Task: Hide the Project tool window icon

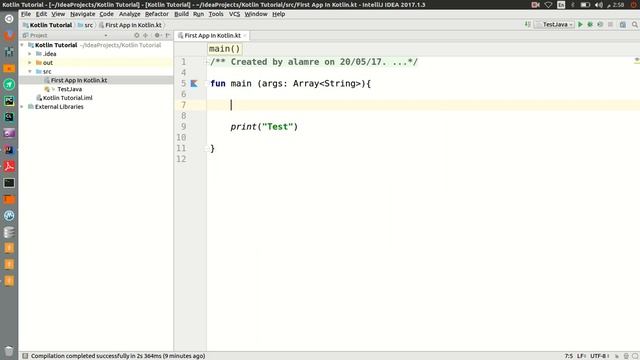Action: [x=167, y=36]
